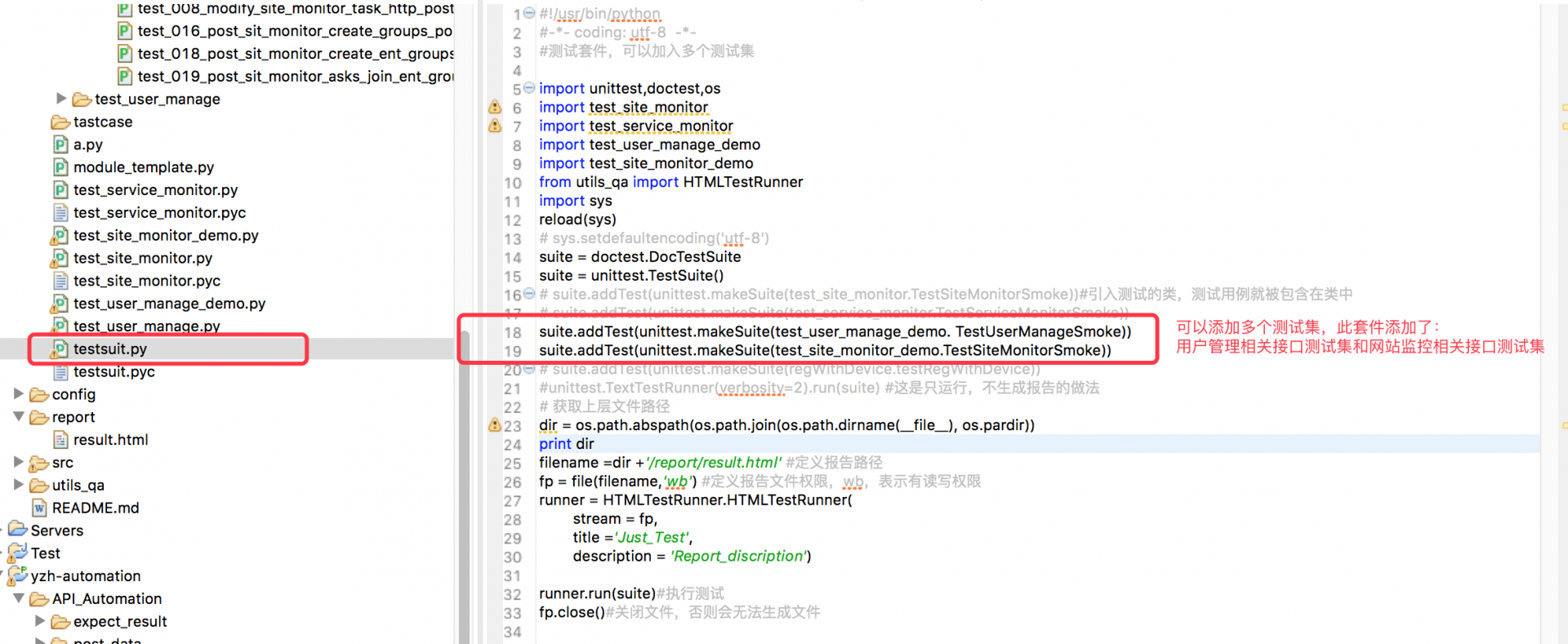Screen dimensions: 1568x644
Task: Click test_site_monitor.pyc file icon
Action: [x=60, y=281]
